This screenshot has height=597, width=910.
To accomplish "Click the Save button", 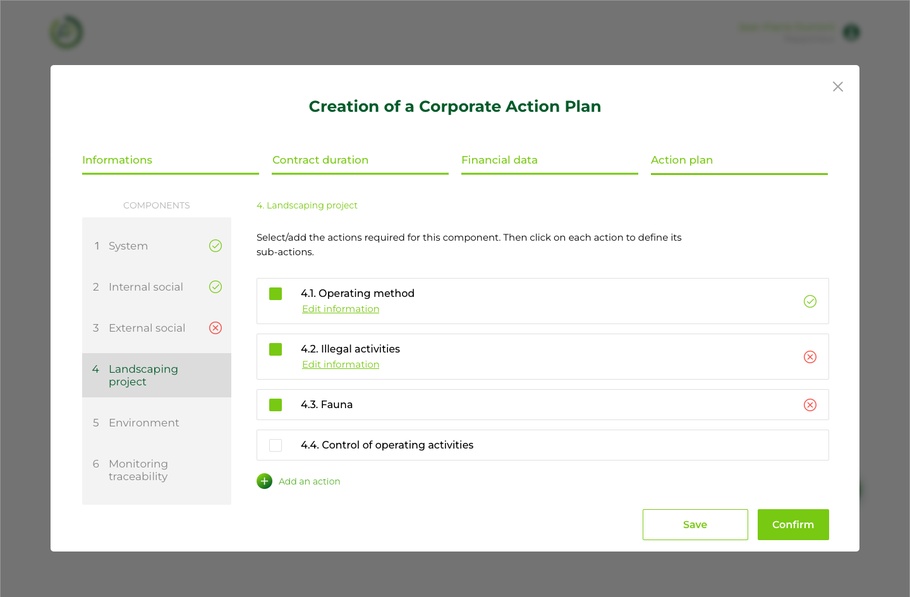I will [695, 524].
